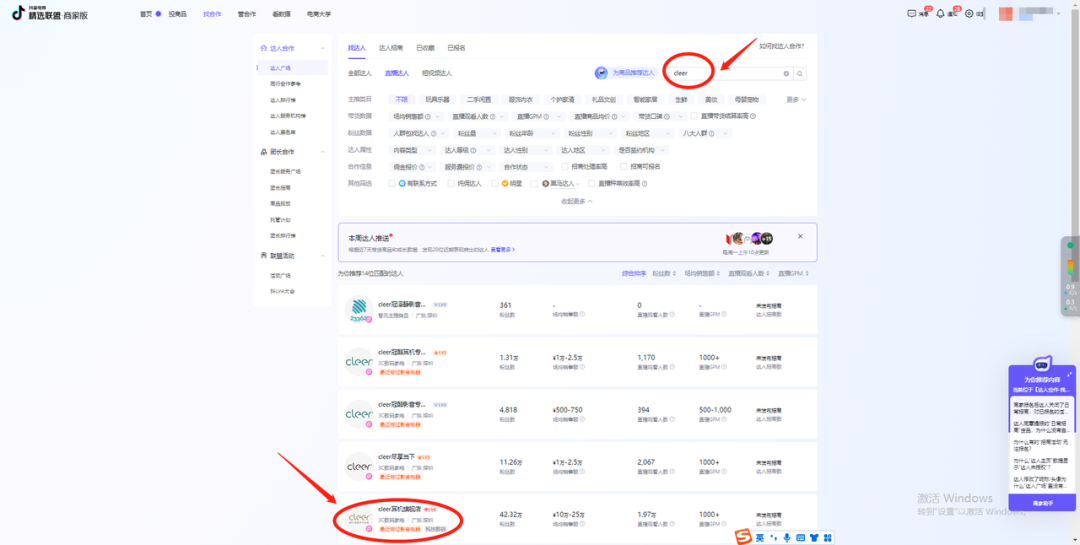Expand the assistant panel with the top-right icon
The image size is (1080, 545).
click(1069, 373)
